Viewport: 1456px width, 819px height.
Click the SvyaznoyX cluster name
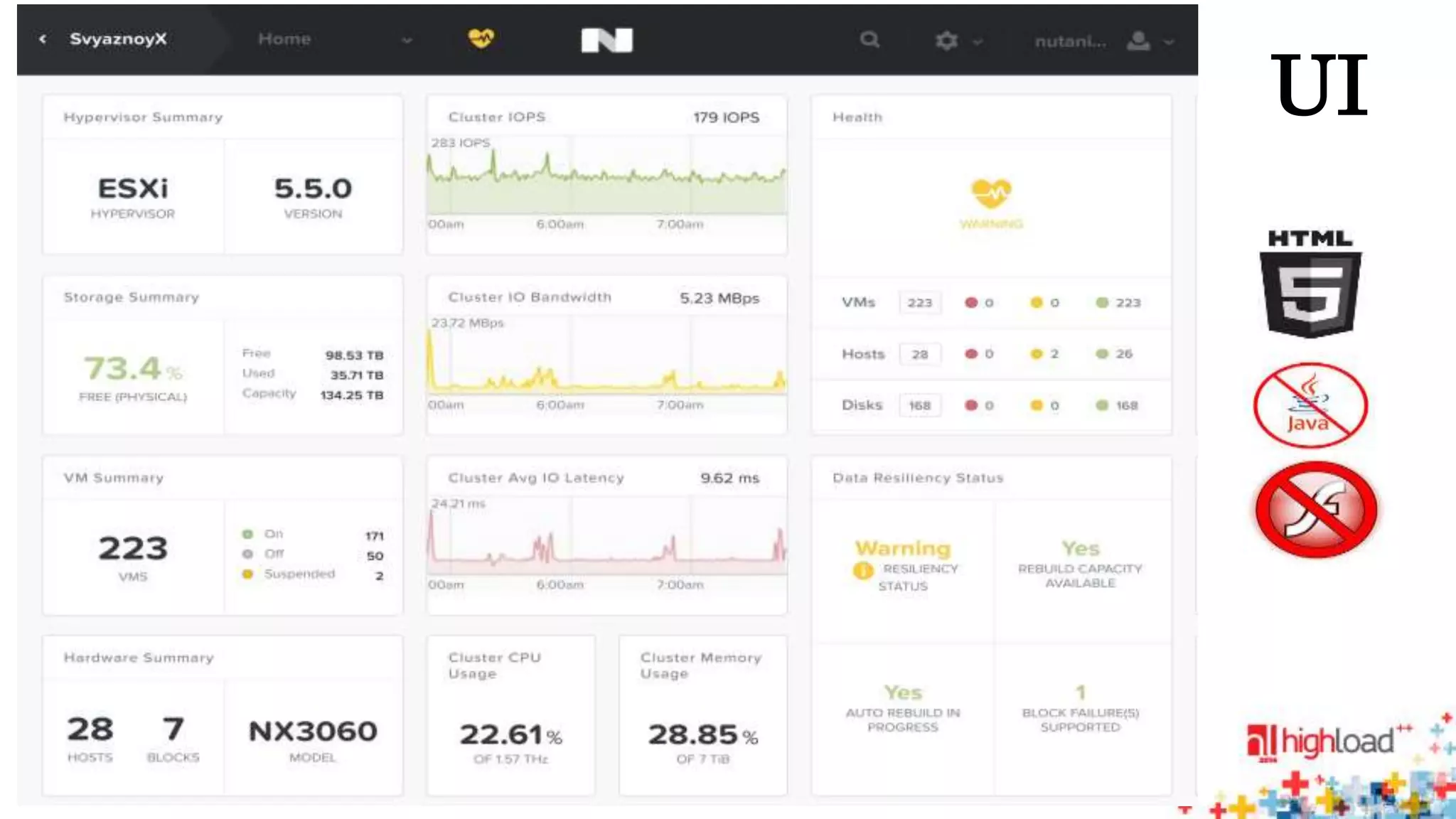118,39
